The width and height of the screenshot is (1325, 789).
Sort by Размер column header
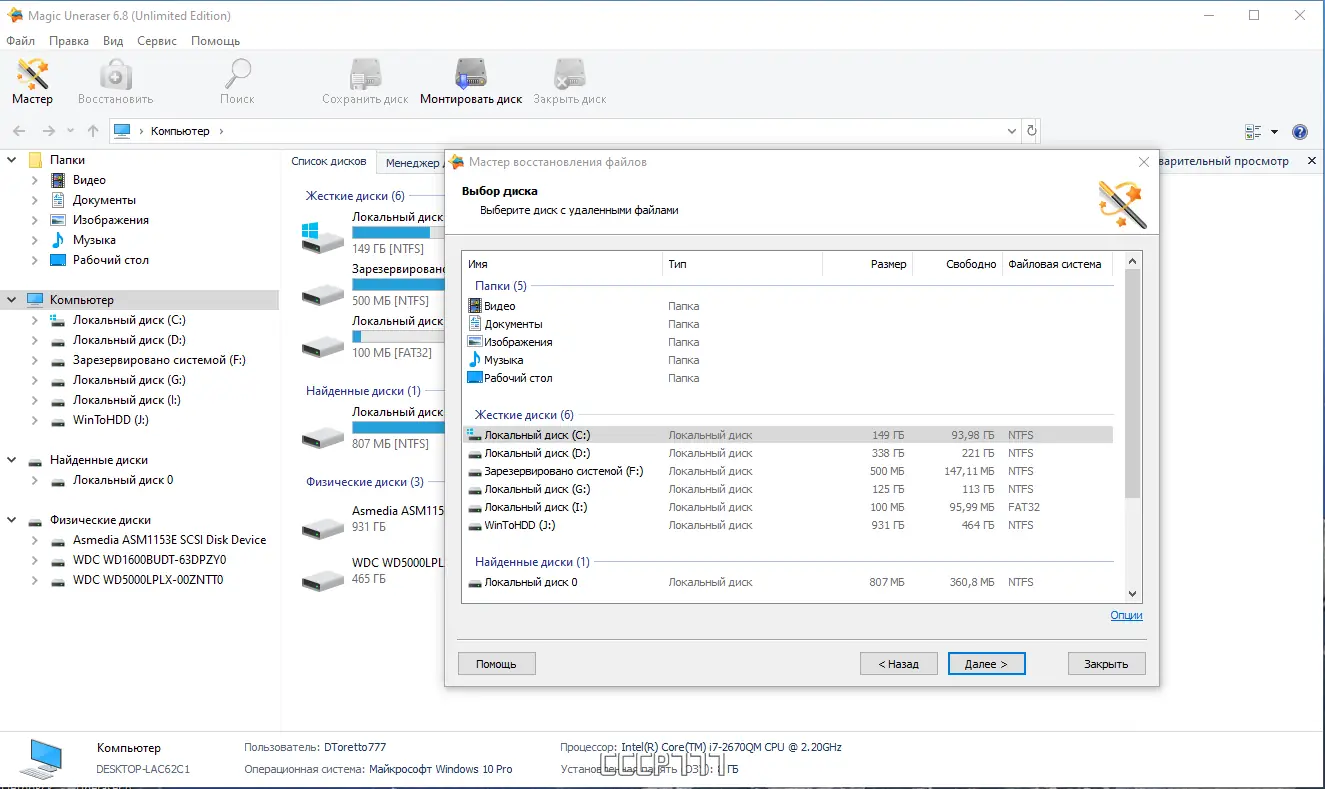point(867,264)
